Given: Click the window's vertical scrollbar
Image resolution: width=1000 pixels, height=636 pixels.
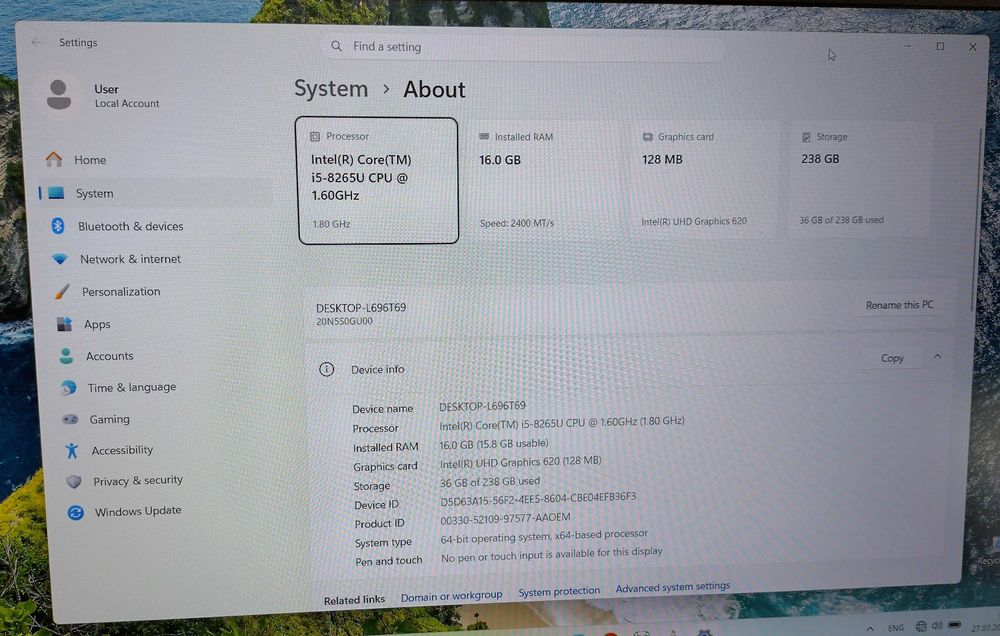Looking at the screenshot, I should (x=977, y=220).
